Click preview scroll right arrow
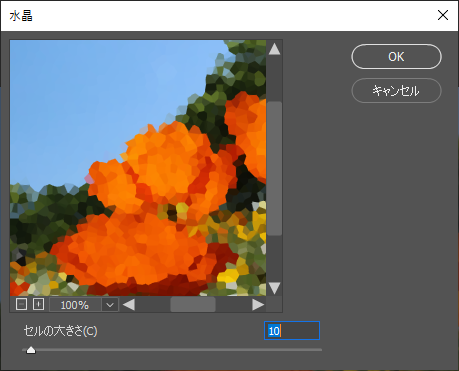The image size is (459, 371). click(258, 305)
